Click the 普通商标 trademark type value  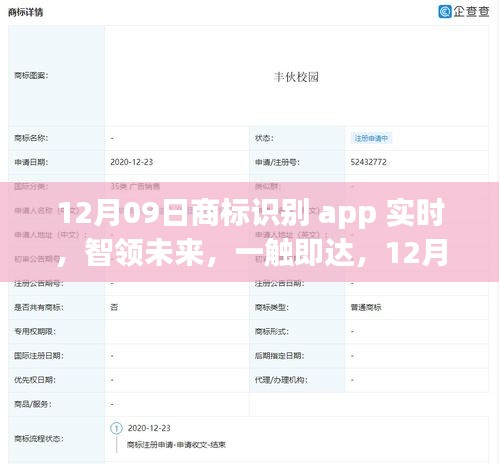pos(366,307)
